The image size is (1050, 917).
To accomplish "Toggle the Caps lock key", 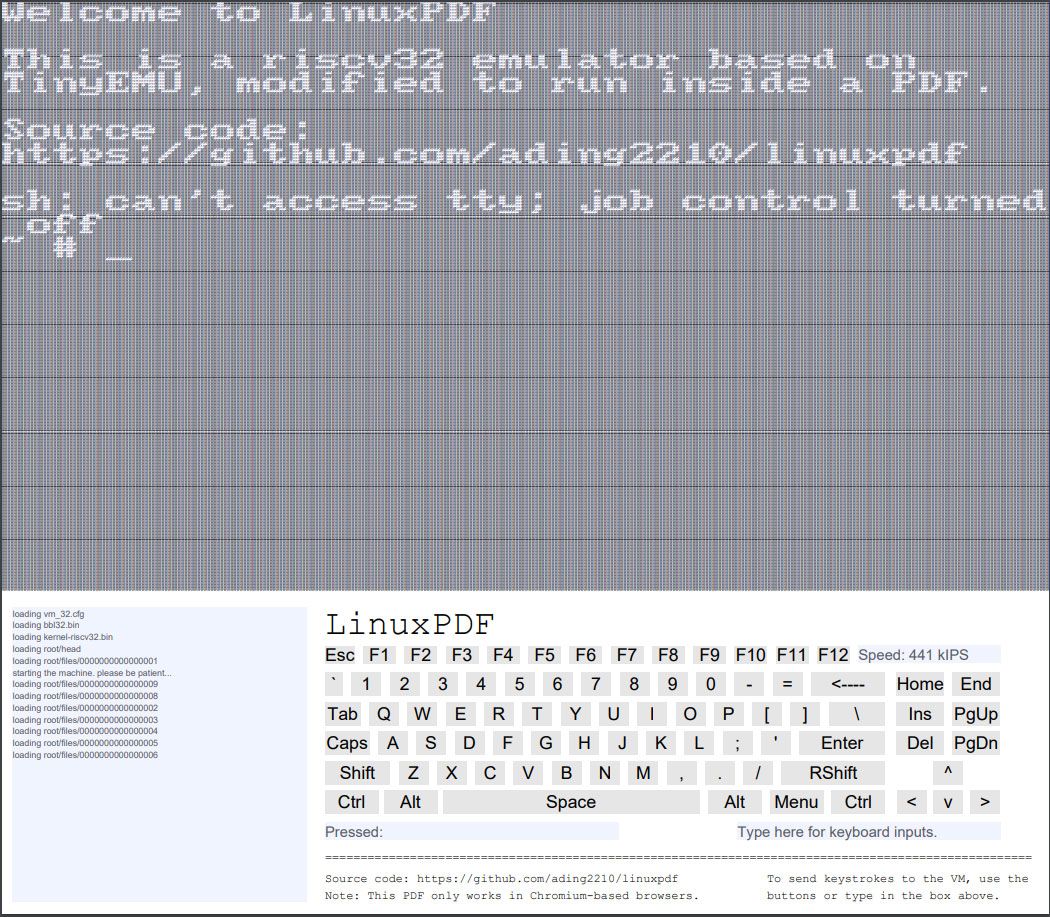I will tap(347, 743).
